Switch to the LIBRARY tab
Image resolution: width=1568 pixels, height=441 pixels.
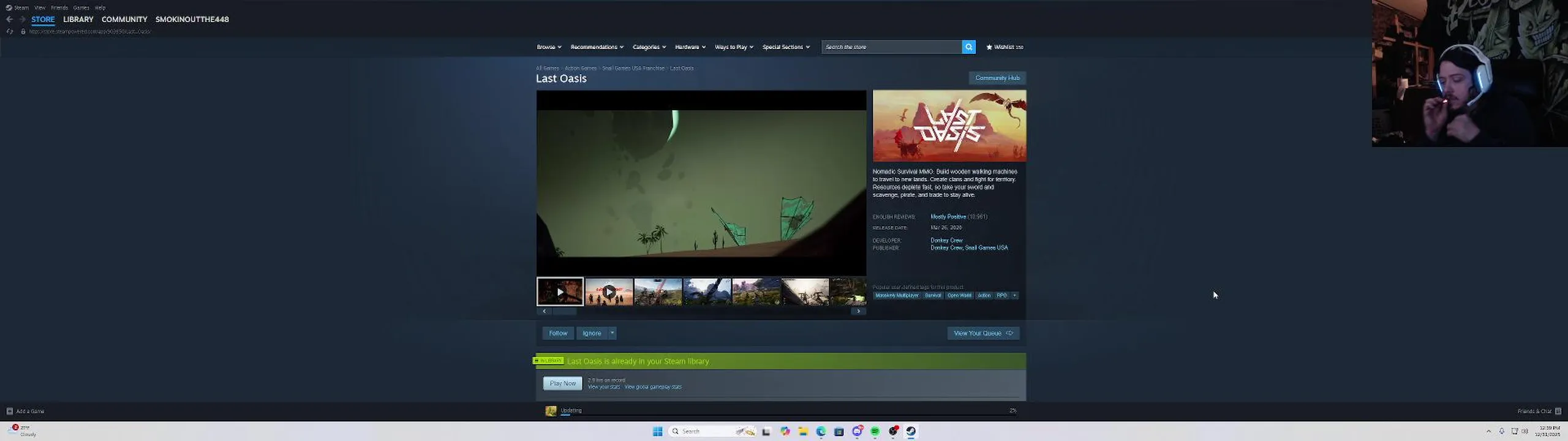click(78, 19)
